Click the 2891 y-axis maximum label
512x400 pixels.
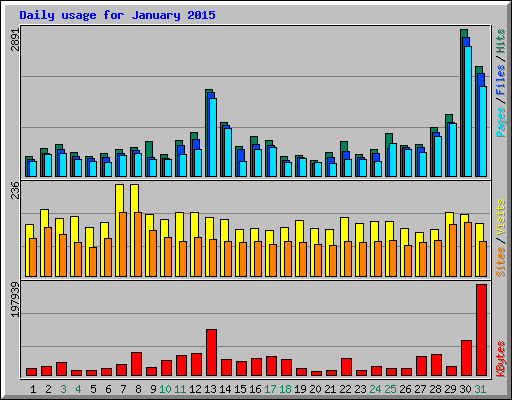tap(15, 40)
